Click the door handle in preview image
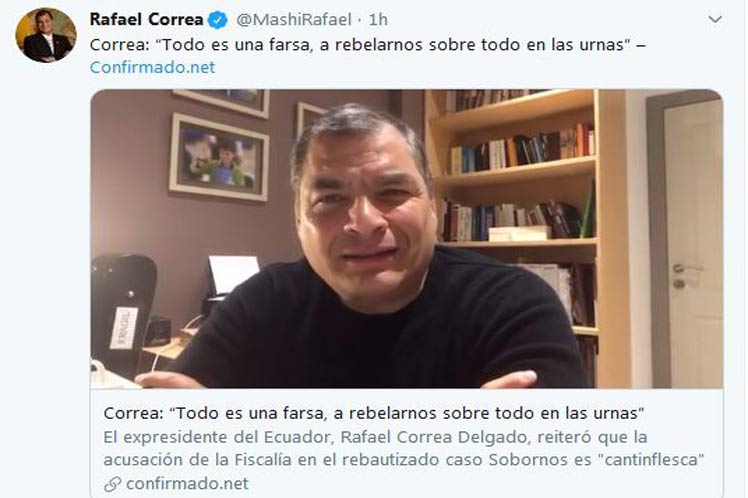 pos(686,269)
